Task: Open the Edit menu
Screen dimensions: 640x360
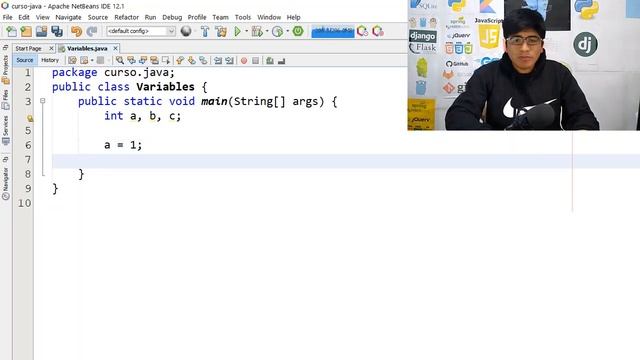Action: (x=24, y=17)
